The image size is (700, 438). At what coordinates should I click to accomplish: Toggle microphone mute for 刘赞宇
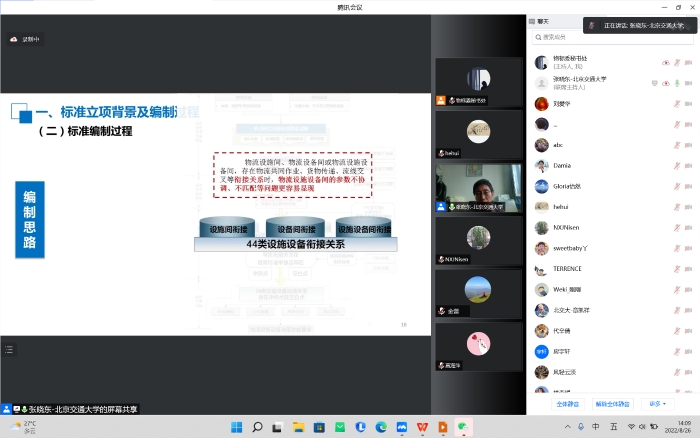pyautogui.click(x=676, y=103)
